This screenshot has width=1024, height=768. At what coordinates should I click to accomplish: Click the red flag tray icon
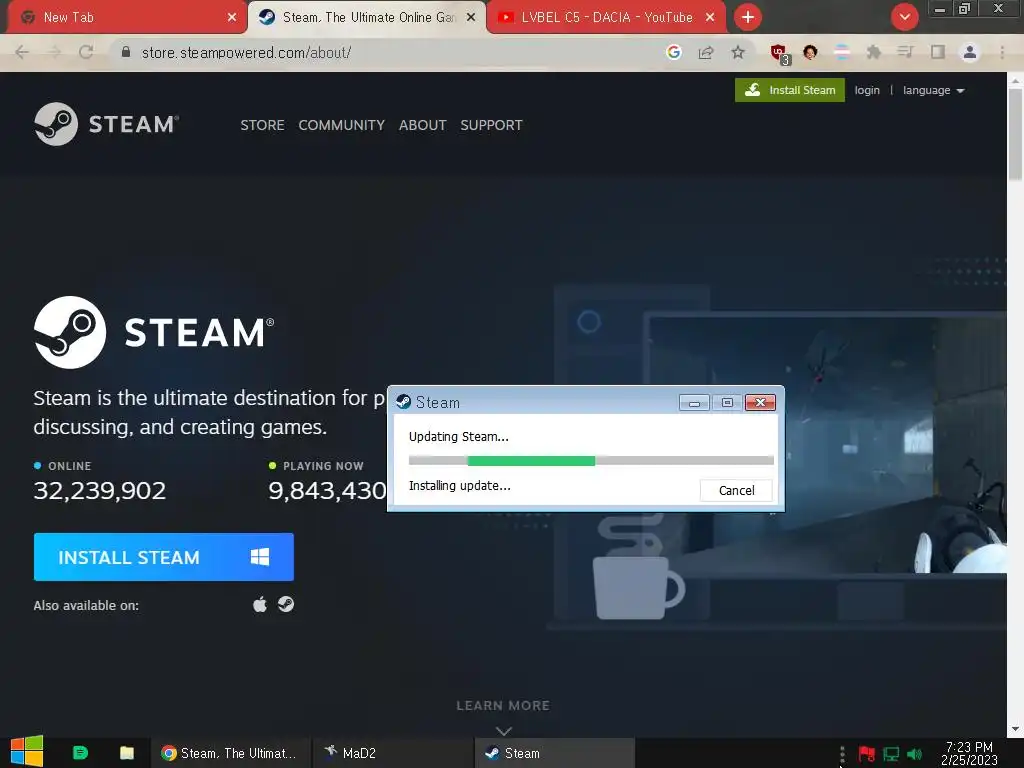(x=867, y=754)
